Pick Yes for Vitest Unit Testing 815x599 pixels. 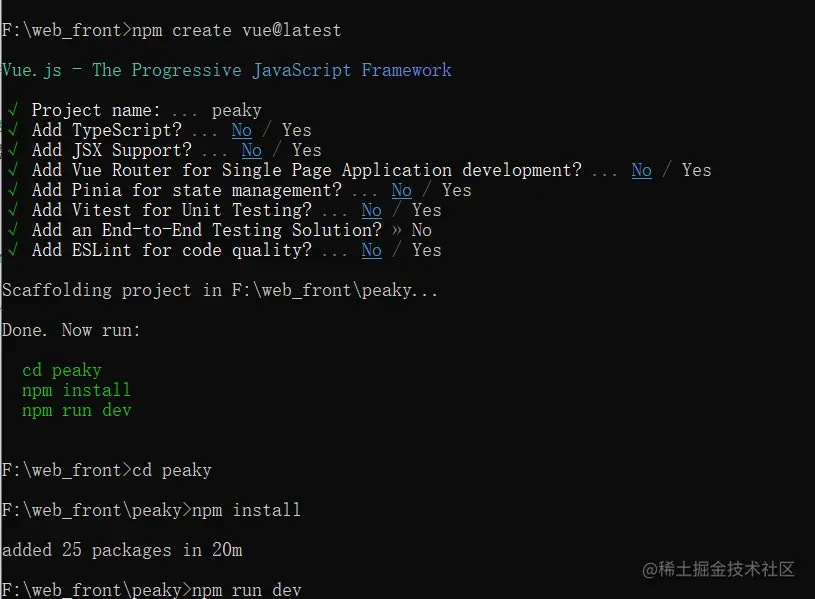tap(427, 210)
